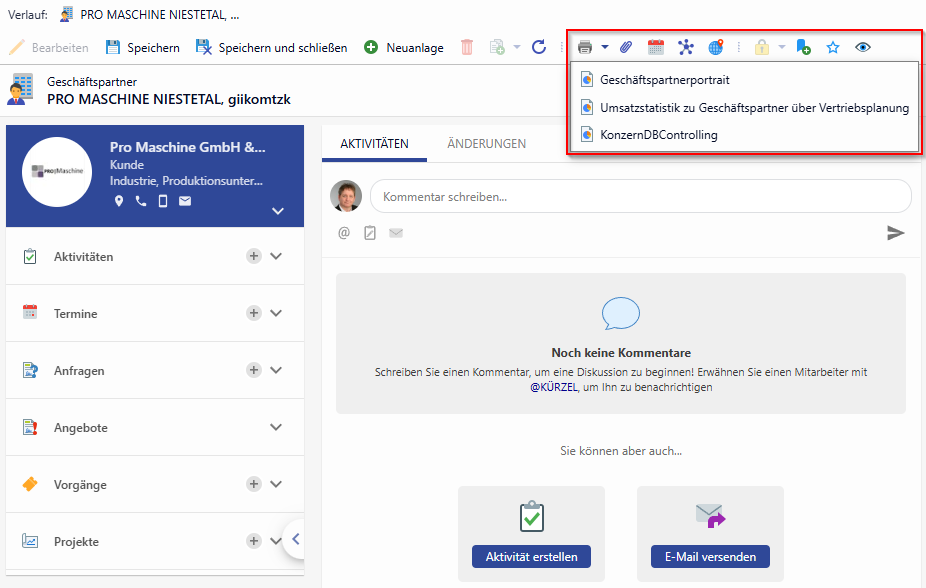Expand the company card details chevron
Image resolution: width=926 pixels, height=588 pixels.
coord(278,211)
